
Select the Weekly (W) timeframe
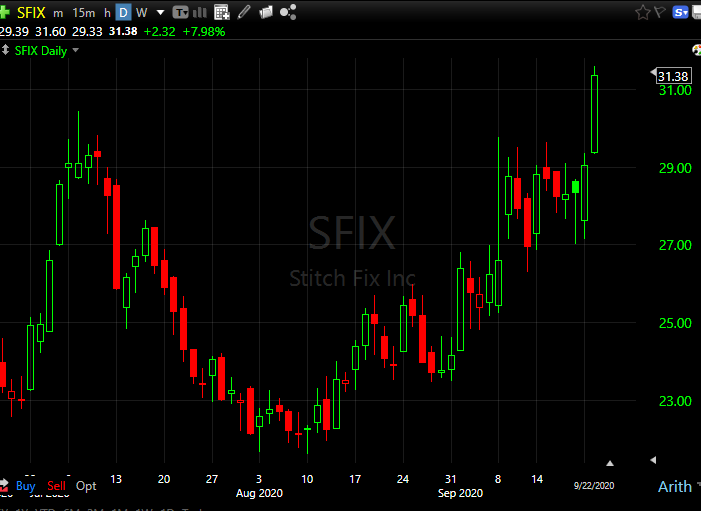141,13
